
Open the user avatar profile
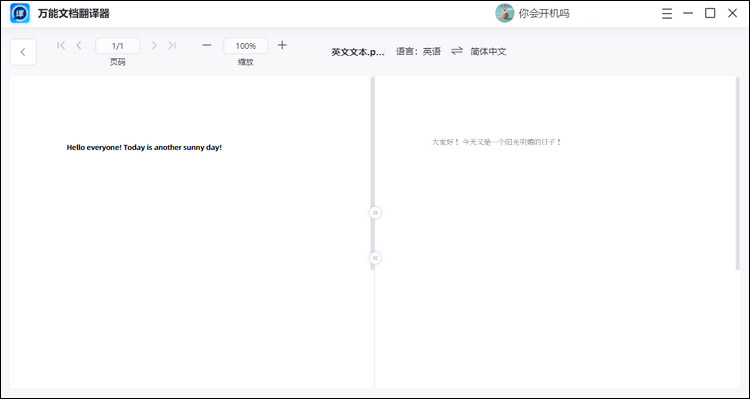point(504,13)
